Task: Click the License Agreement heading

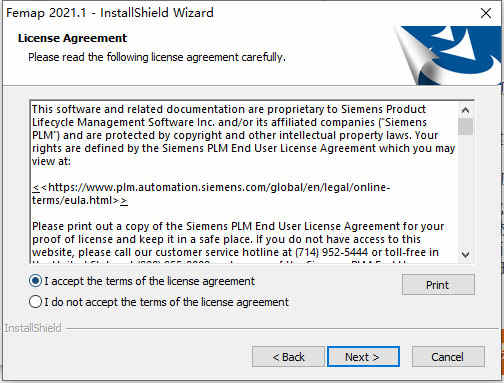Action: pyautogui.click(x=72, y=38)
